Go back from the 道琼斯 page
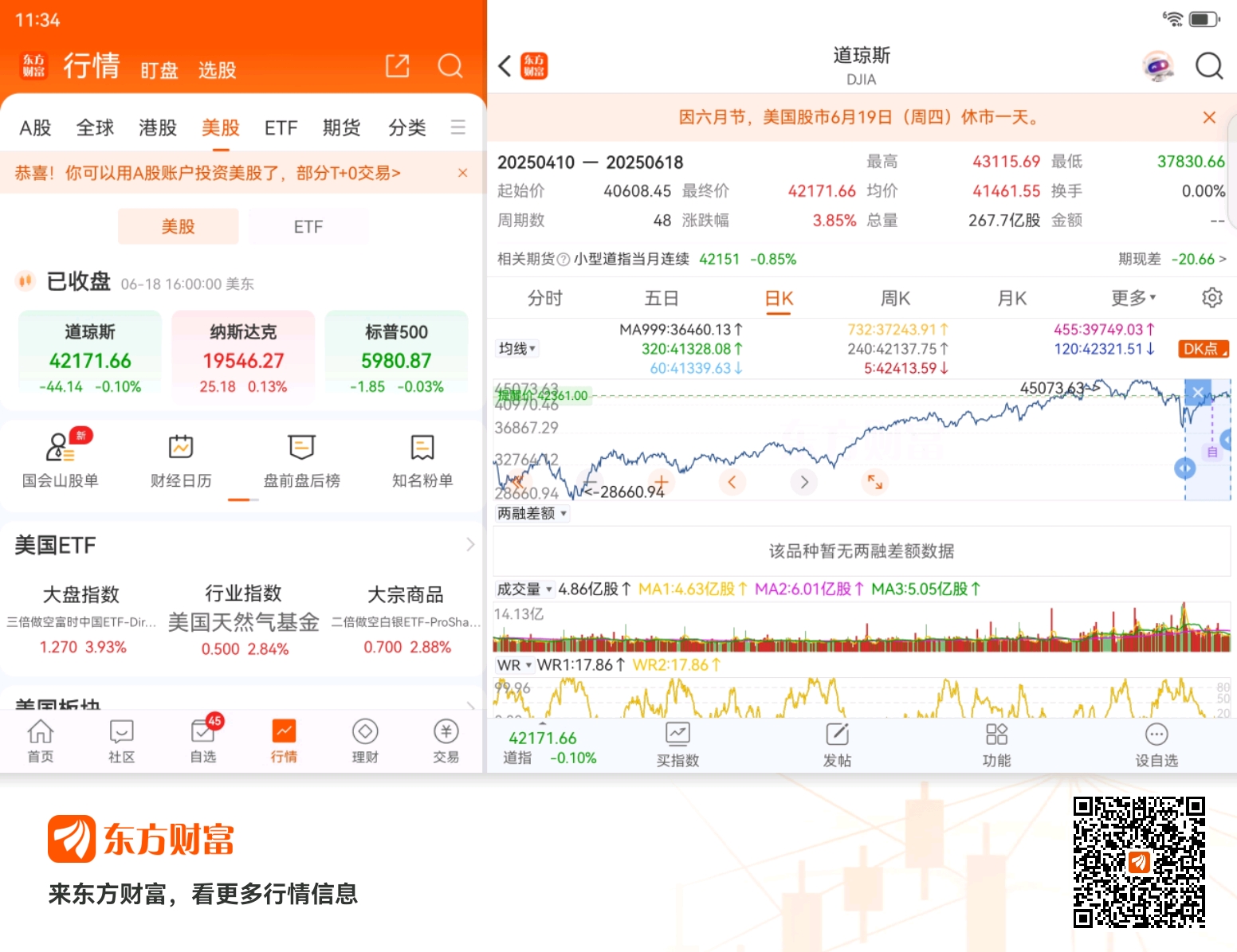1237x952 pixels. coord(505,66)
